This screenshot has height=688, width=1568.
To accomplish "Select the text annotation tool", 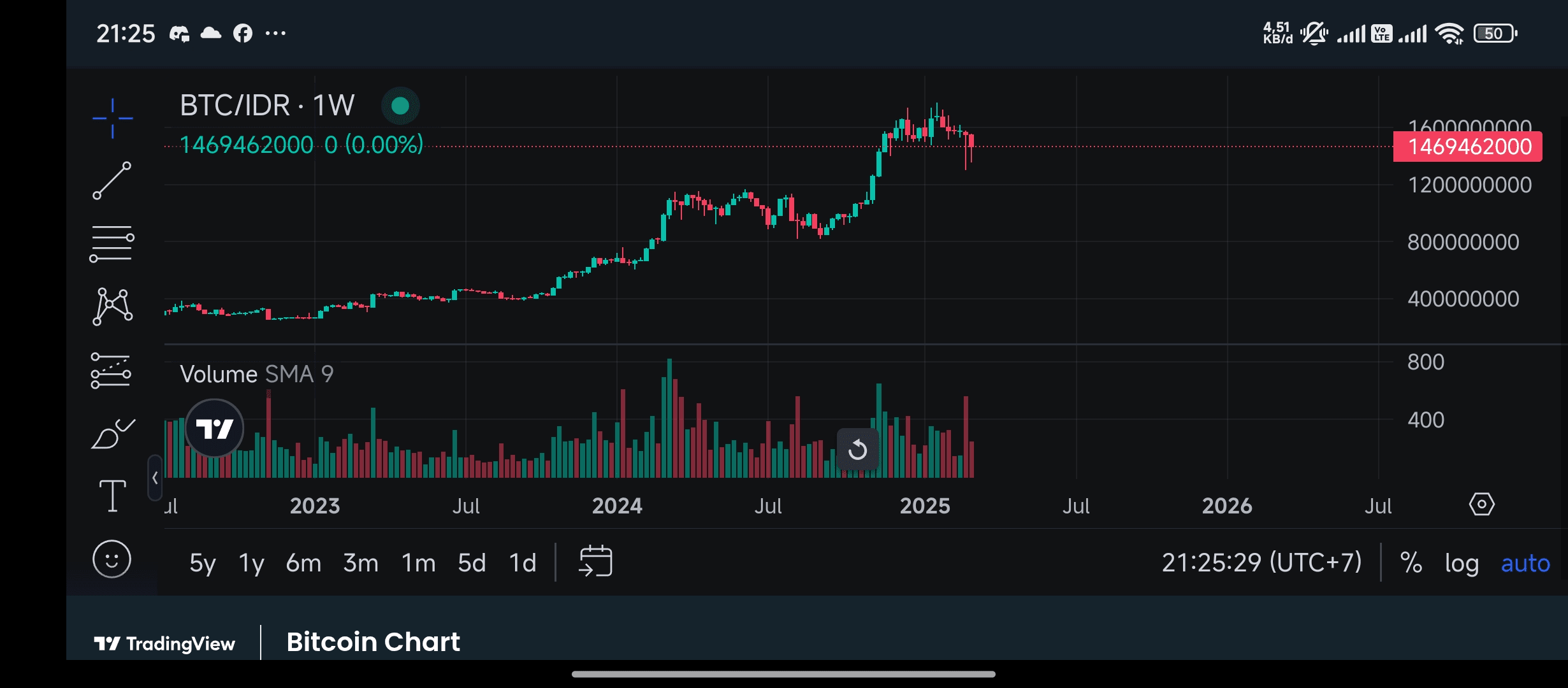I will pos(112,496).
